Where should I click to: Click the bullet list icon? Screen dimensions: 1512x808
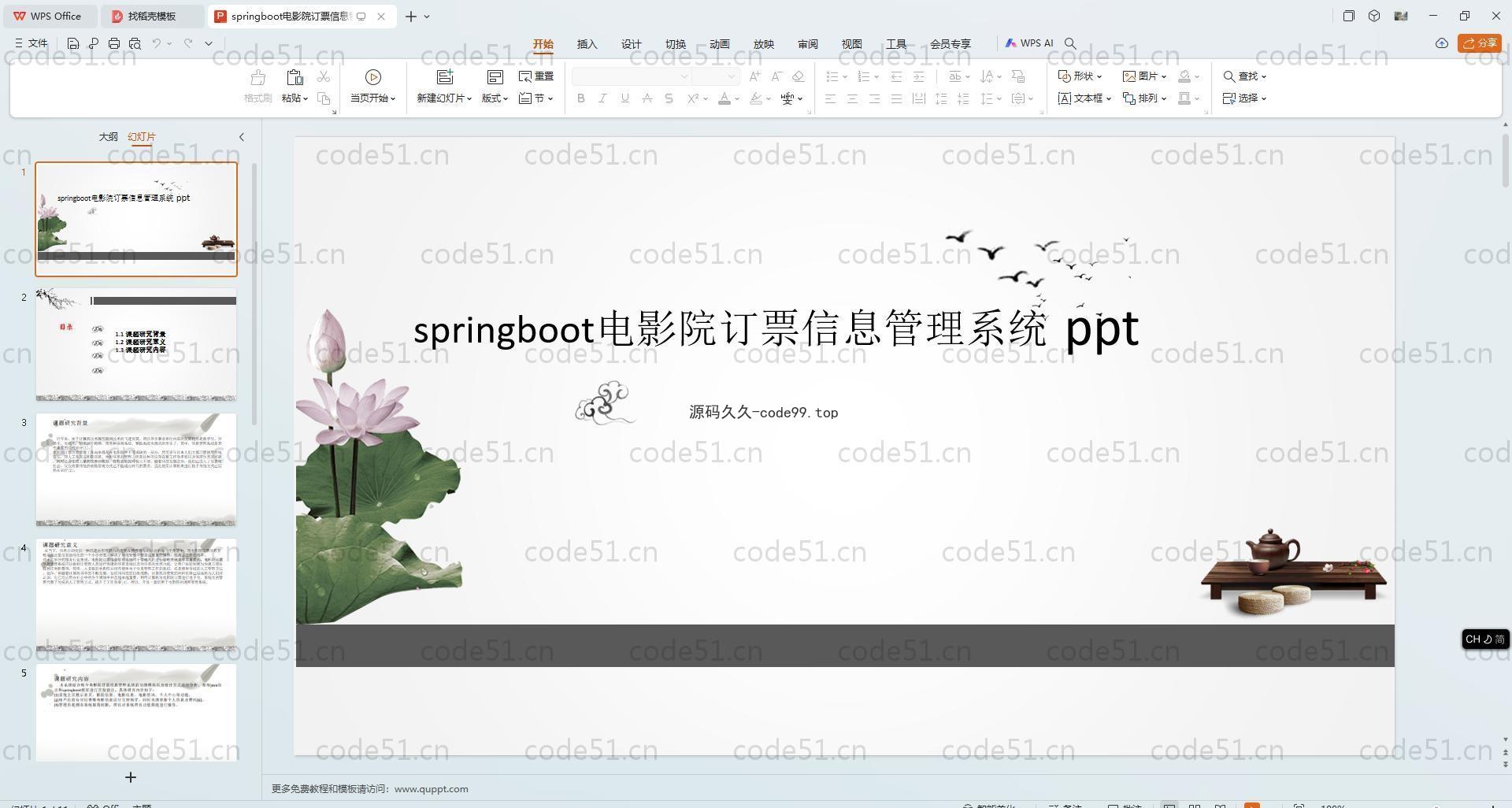pyautogui.click(x=832, y=76)
